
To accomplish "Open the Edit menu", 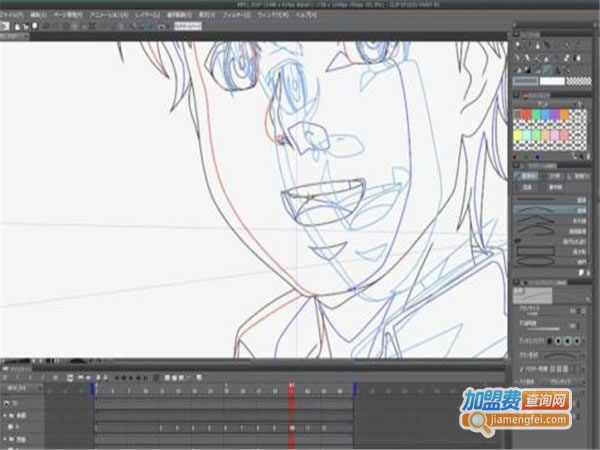I will 38,15.
